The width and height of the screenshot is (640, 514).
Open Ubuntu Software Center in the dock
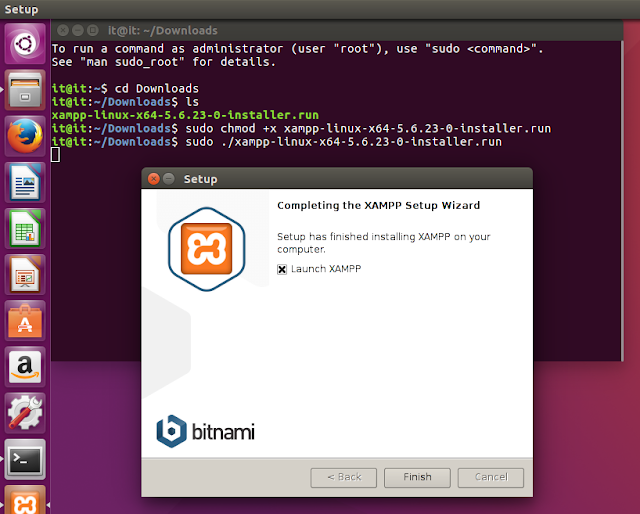click(25, 320)
